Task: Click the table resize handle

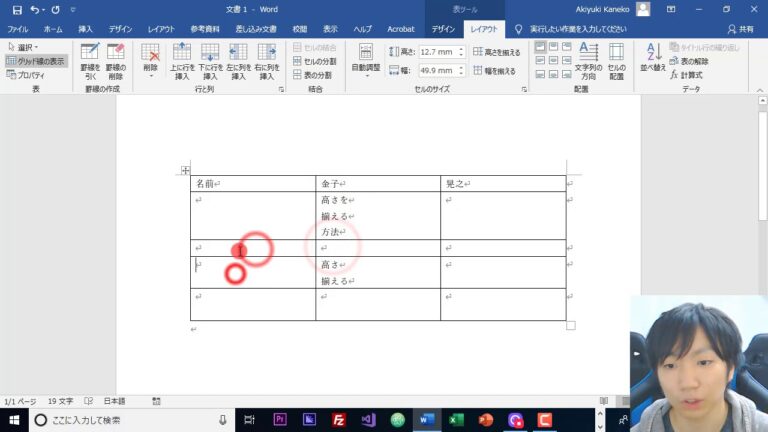Action: [x=571, y=326]
